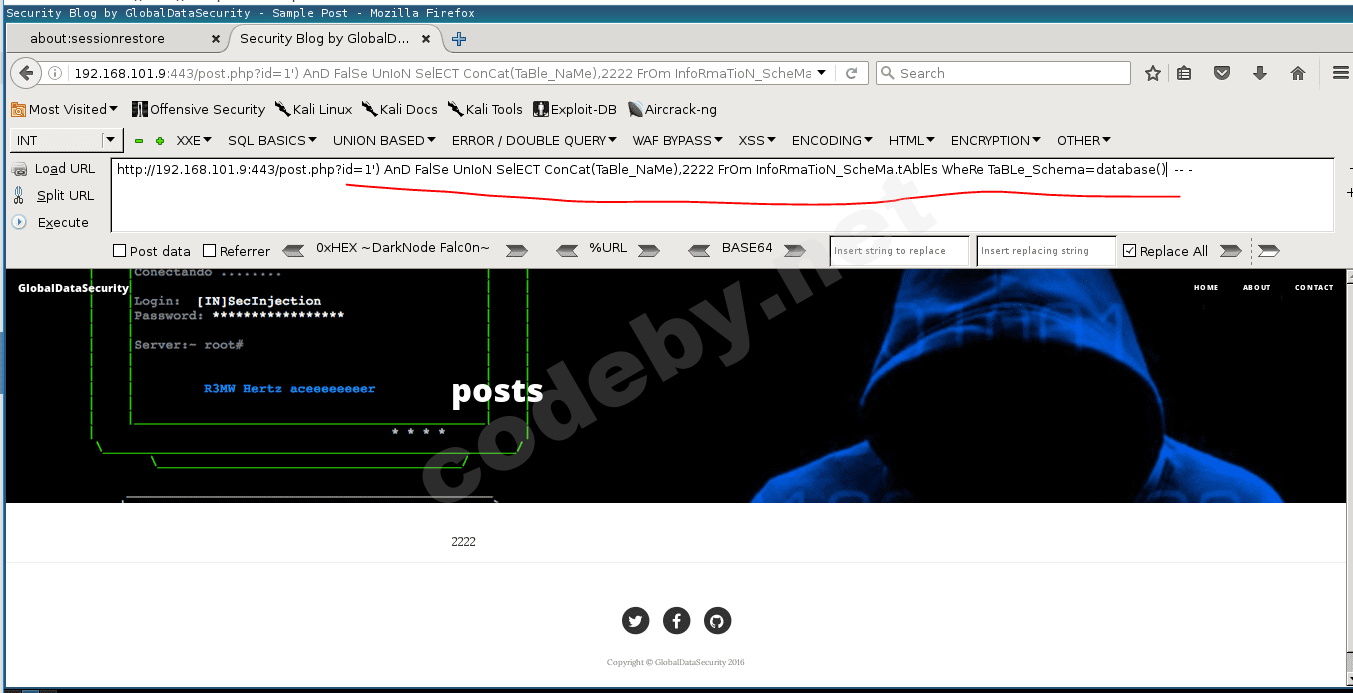Open the XXE menu in HackBar
1353x693 pixels.
pyautogui.click(x=194, y=140)
